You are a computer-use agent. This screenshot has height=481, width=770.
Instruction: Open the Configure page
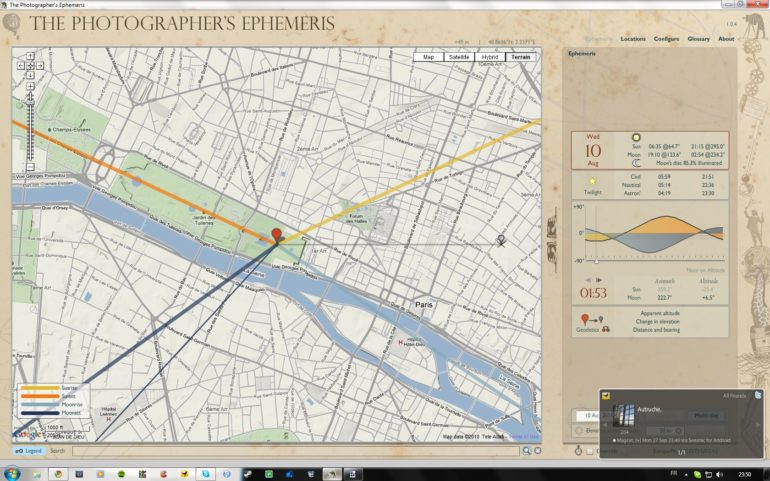click(666, 39)
